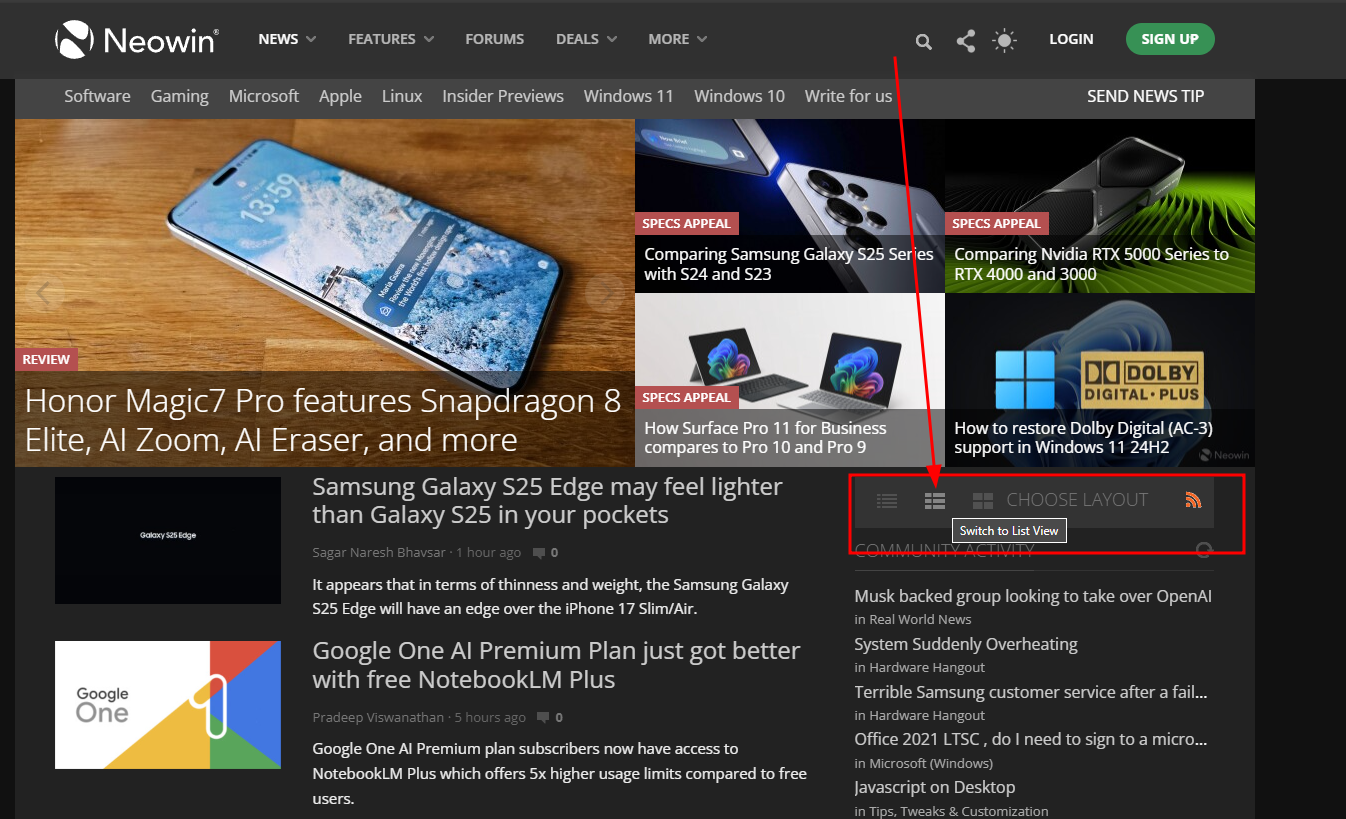The width and height of the screenshot is (1346, 819).
Task: Open the Google One AI Premium Plan headline
Action: tap(556, 665)
